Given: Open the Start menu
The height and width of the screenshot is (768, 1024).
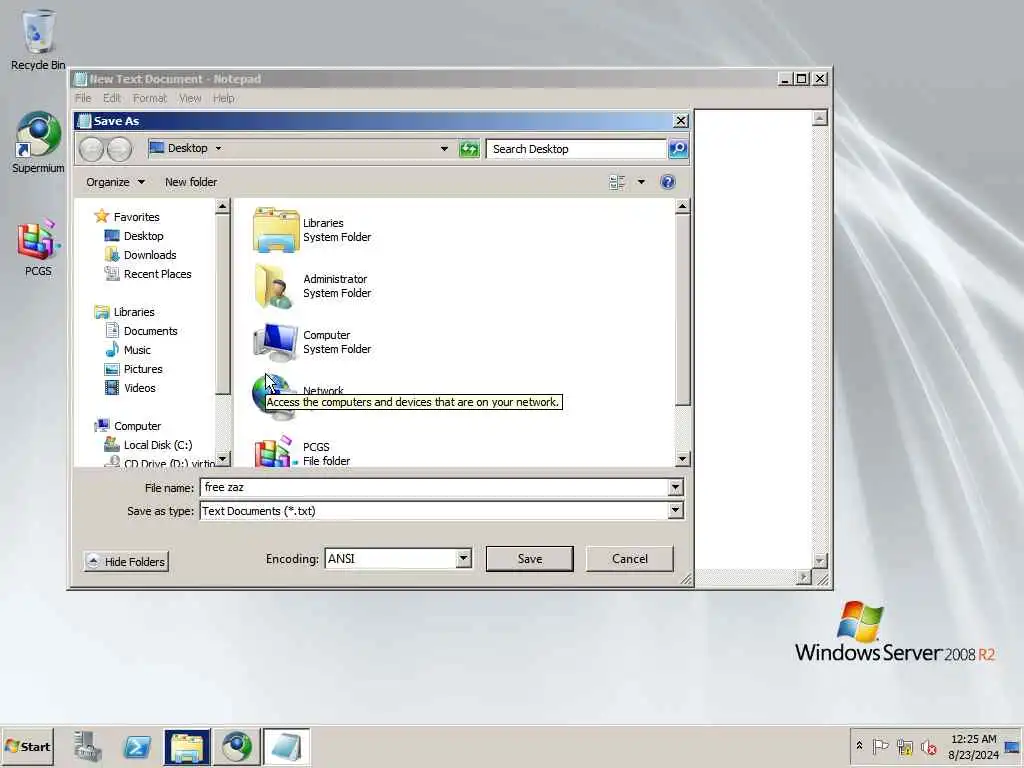Looking at the screenshot, I should (x=27, y=746).
